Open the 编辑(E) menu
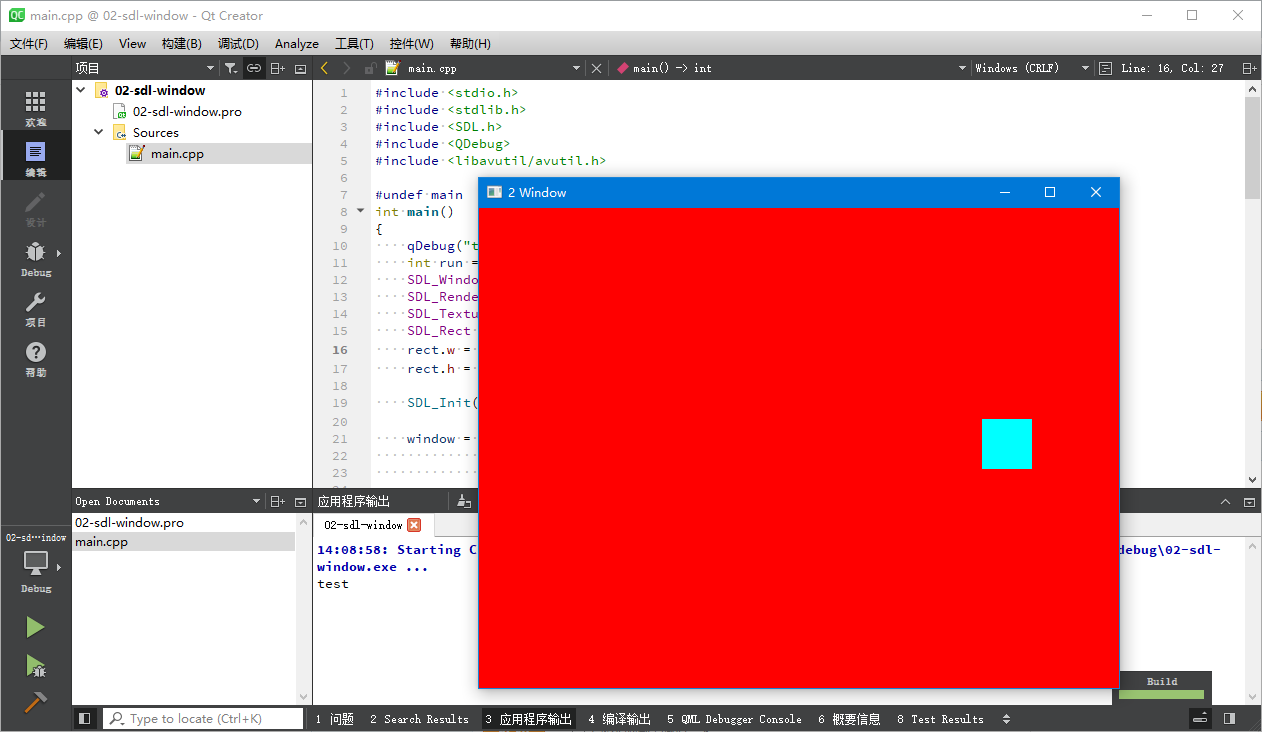The image size is (1262, 732). coord(83,44)
